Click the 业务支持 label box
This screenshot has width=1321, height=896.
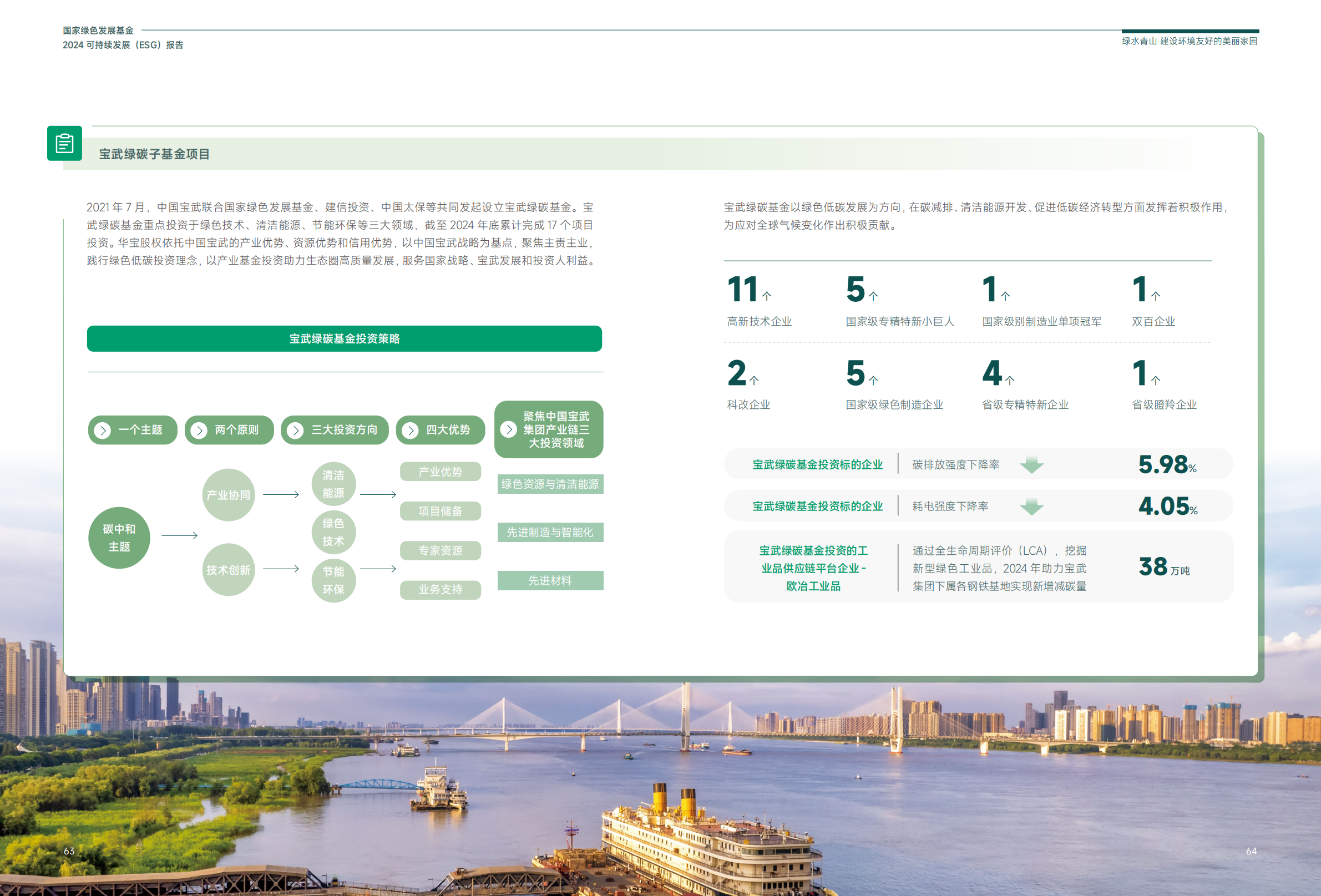(440, 590)
